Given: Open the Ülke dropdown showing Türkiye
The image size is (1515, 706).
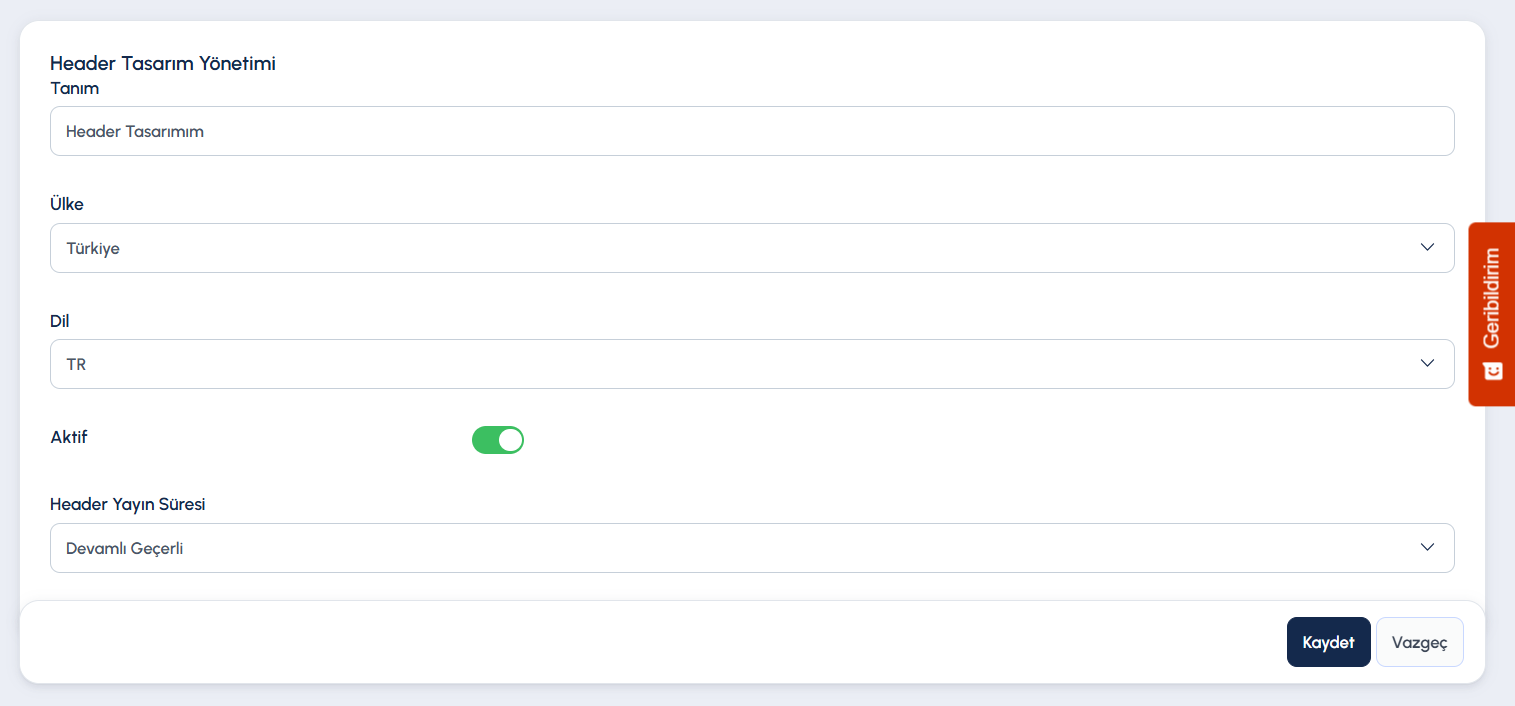Looking at the screenshot, I should tap(752, 248).
